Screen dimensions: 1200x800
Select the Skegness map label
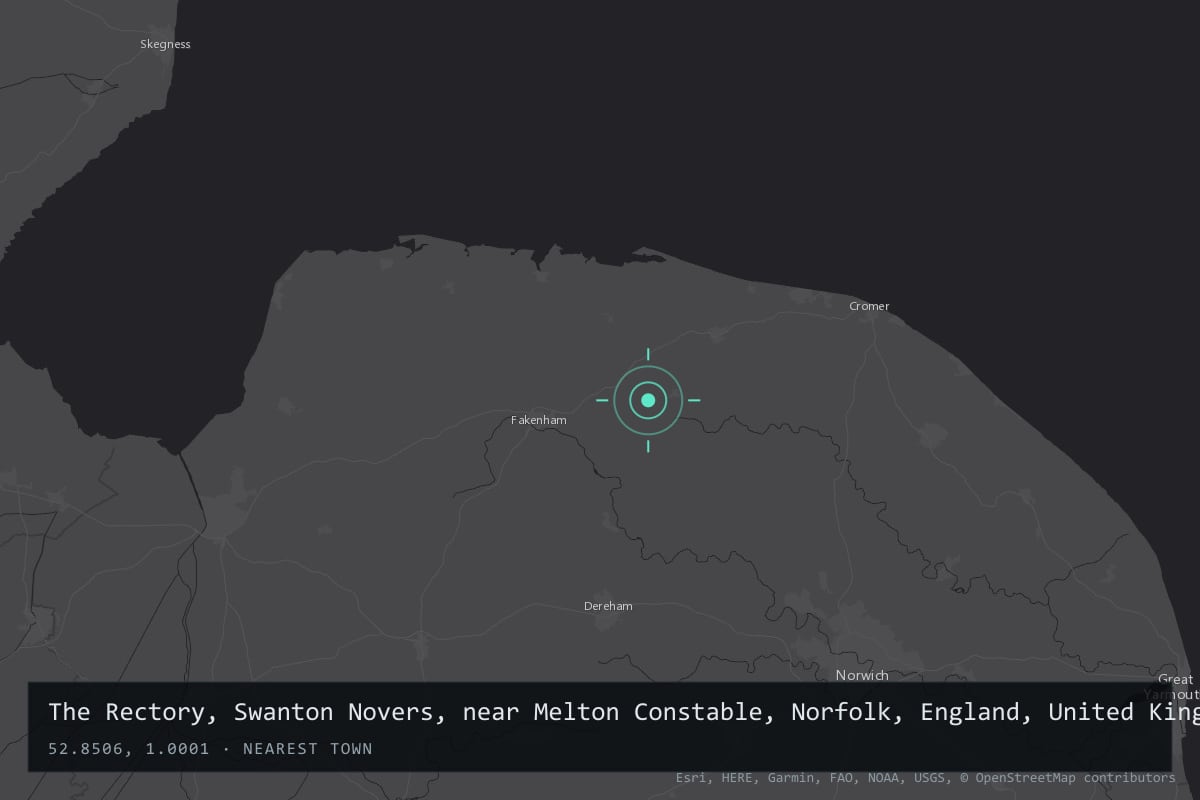coord(165,44)
